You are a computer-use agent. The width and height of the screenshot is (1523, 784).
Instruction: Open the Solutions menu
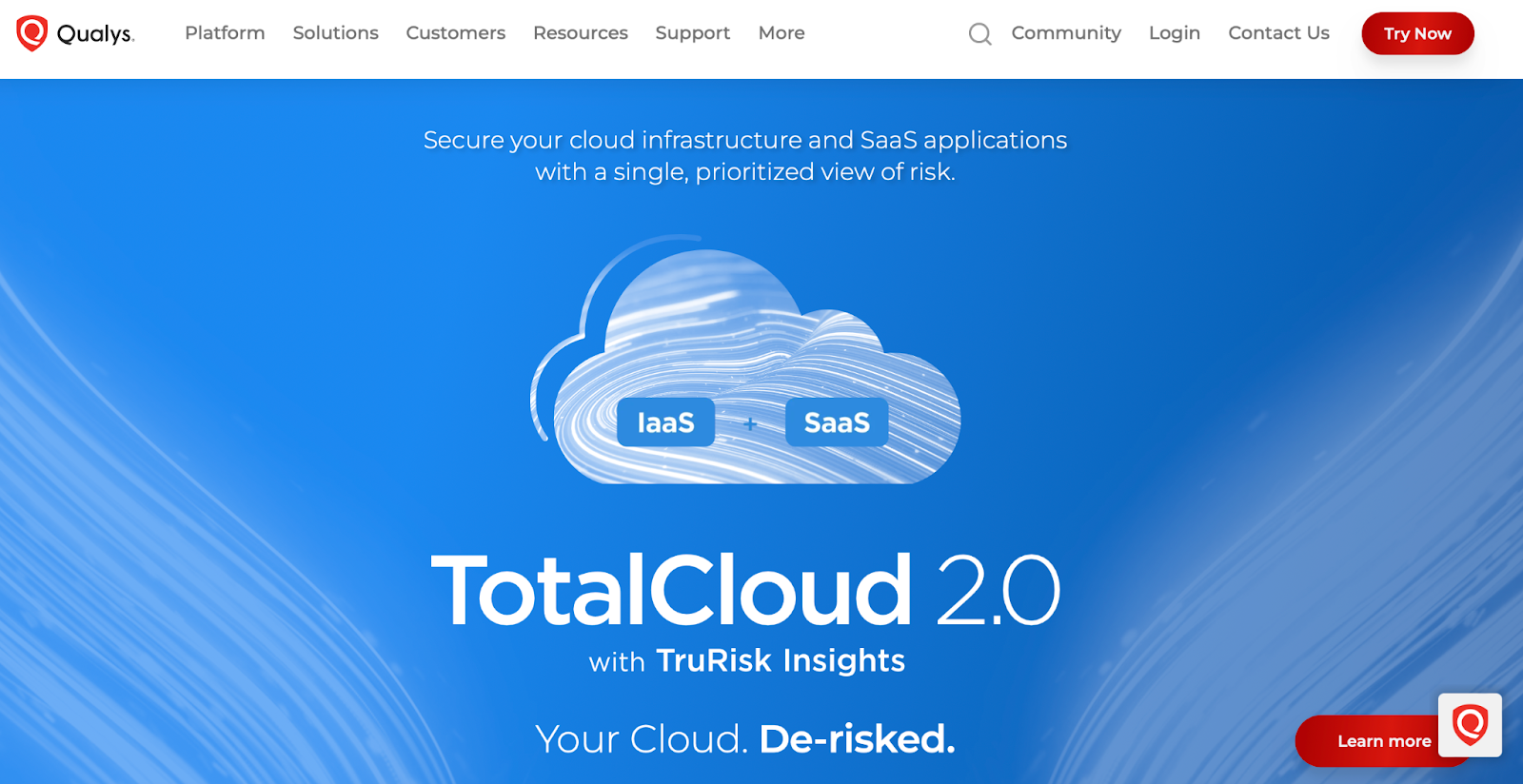(x=335, y=33)
